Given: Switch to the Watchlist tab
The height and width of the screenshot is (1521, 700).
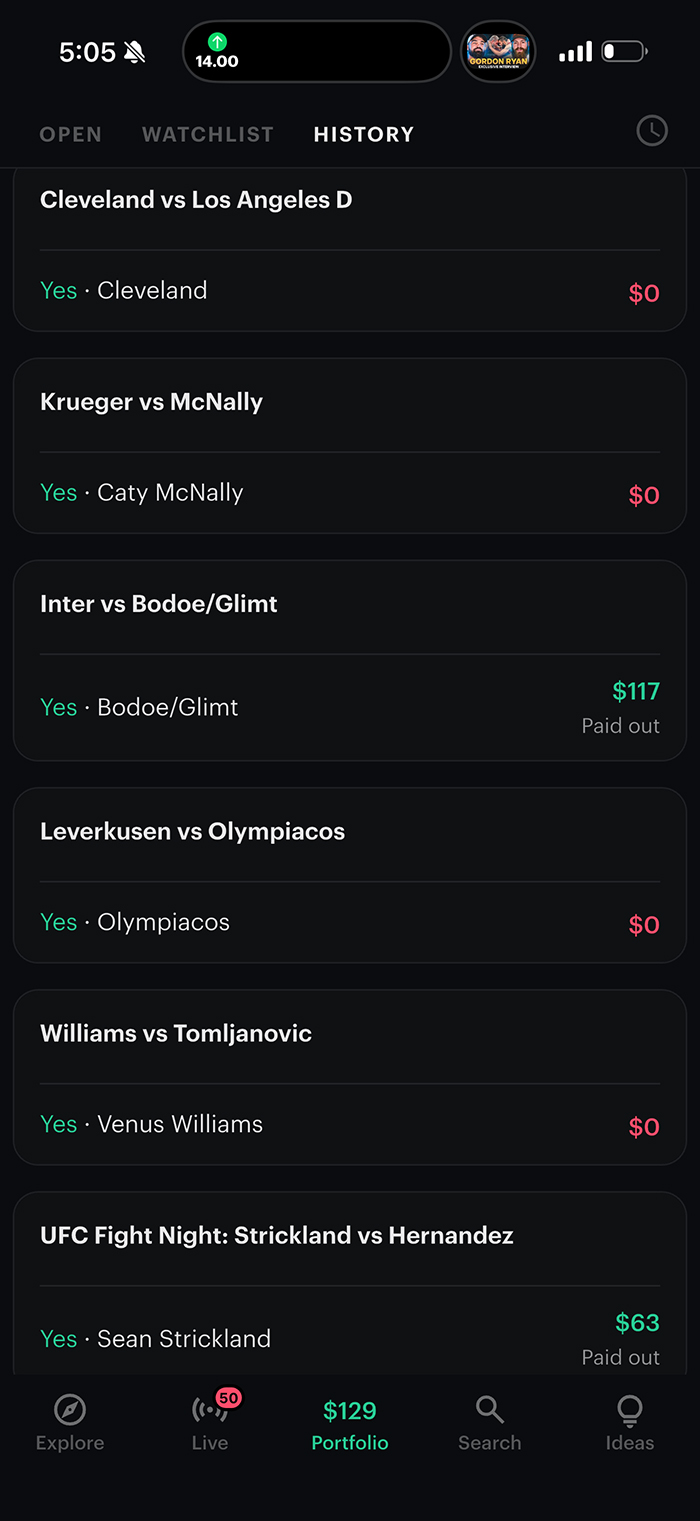Looking at the screenshot, I should tap(207, 134).
